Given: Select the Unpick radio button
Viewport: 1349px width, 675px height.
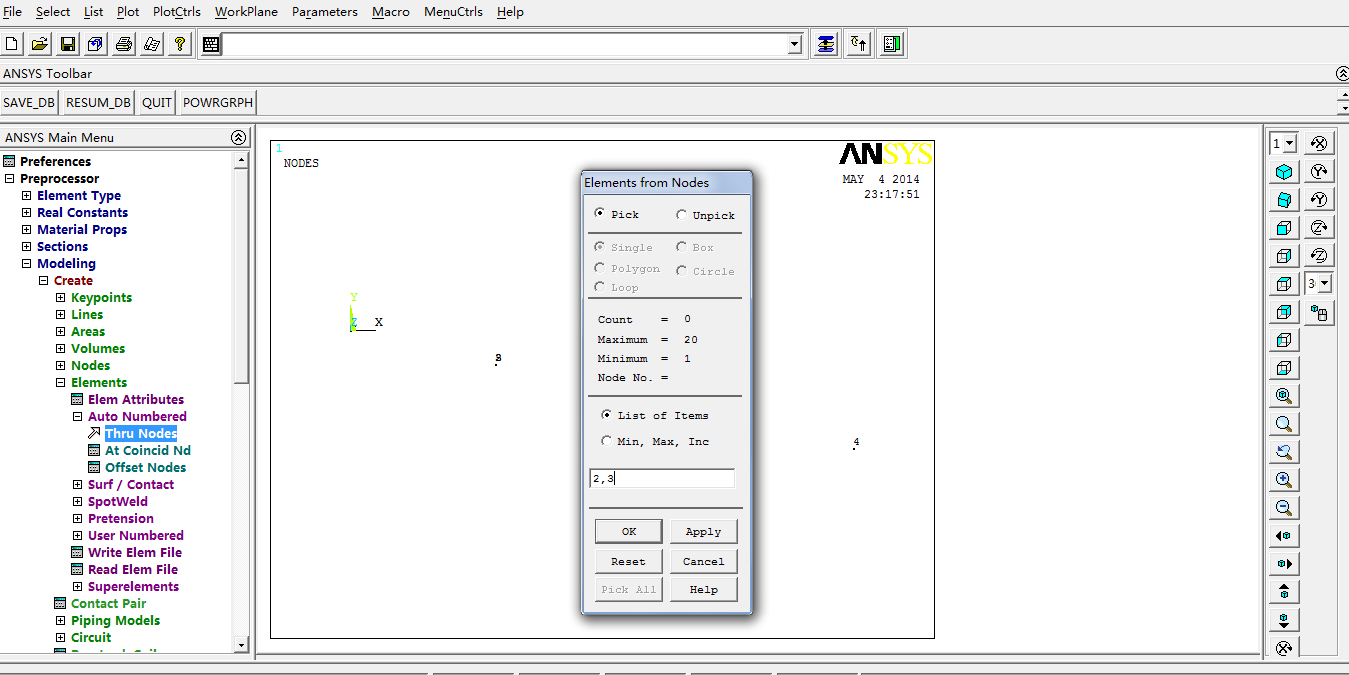Looking at the screenshot, I should coord(681,214).
